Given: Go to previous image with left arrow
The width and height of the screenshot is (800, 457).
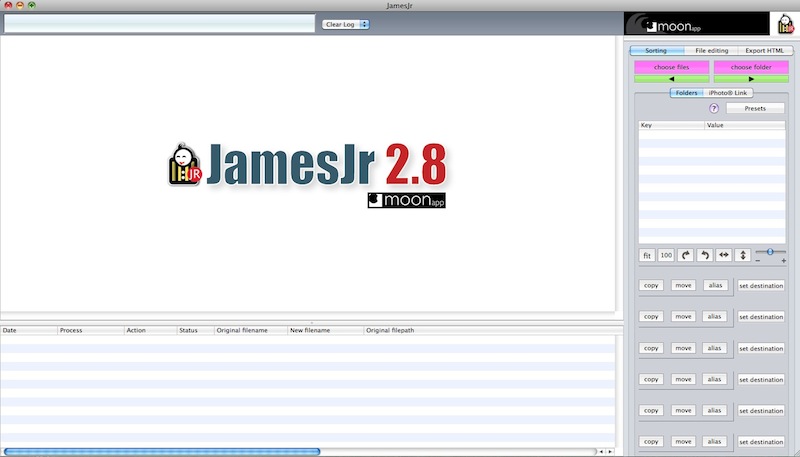Looking at the screenshot, I should click(x=671, y=78).
